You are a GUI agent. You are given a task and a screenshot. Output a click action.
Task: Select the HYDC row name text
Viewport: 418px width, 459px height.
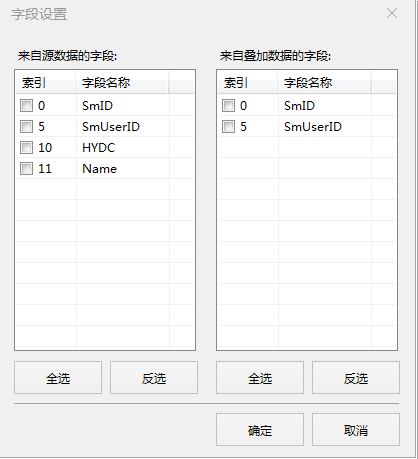pos(99,148)
